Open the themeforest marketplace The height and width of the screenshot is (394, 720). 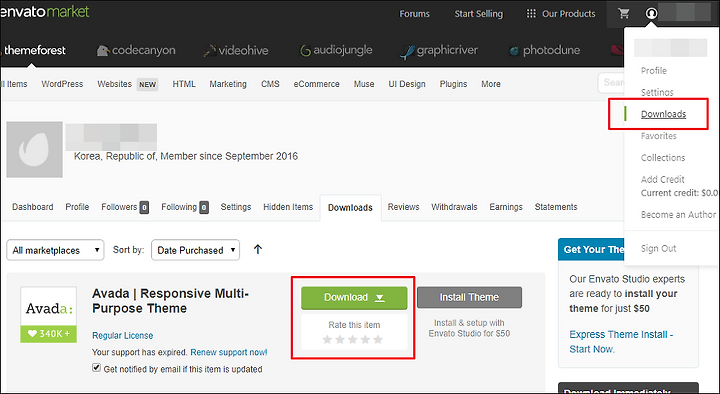click(x=34, y=50)
